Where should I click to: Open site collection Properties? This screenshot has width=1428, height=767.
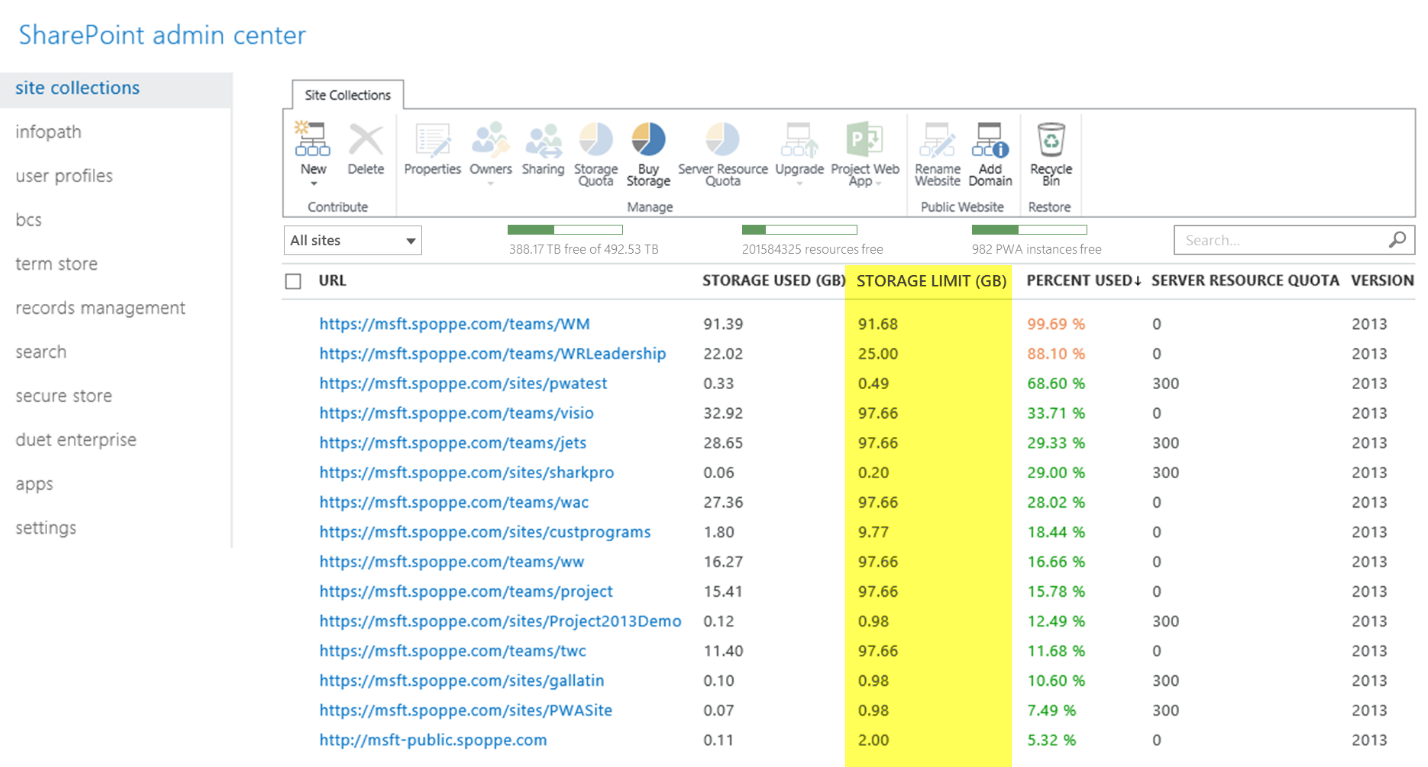click(432, 148)
